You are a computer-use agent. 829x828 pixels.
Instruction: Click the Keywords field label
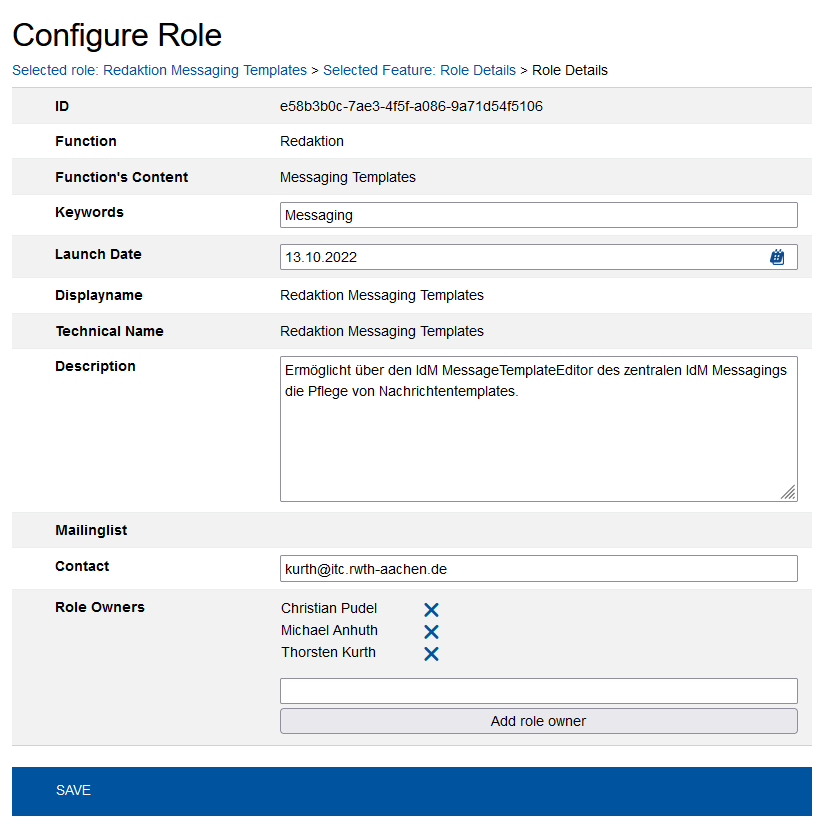[89, 212]
